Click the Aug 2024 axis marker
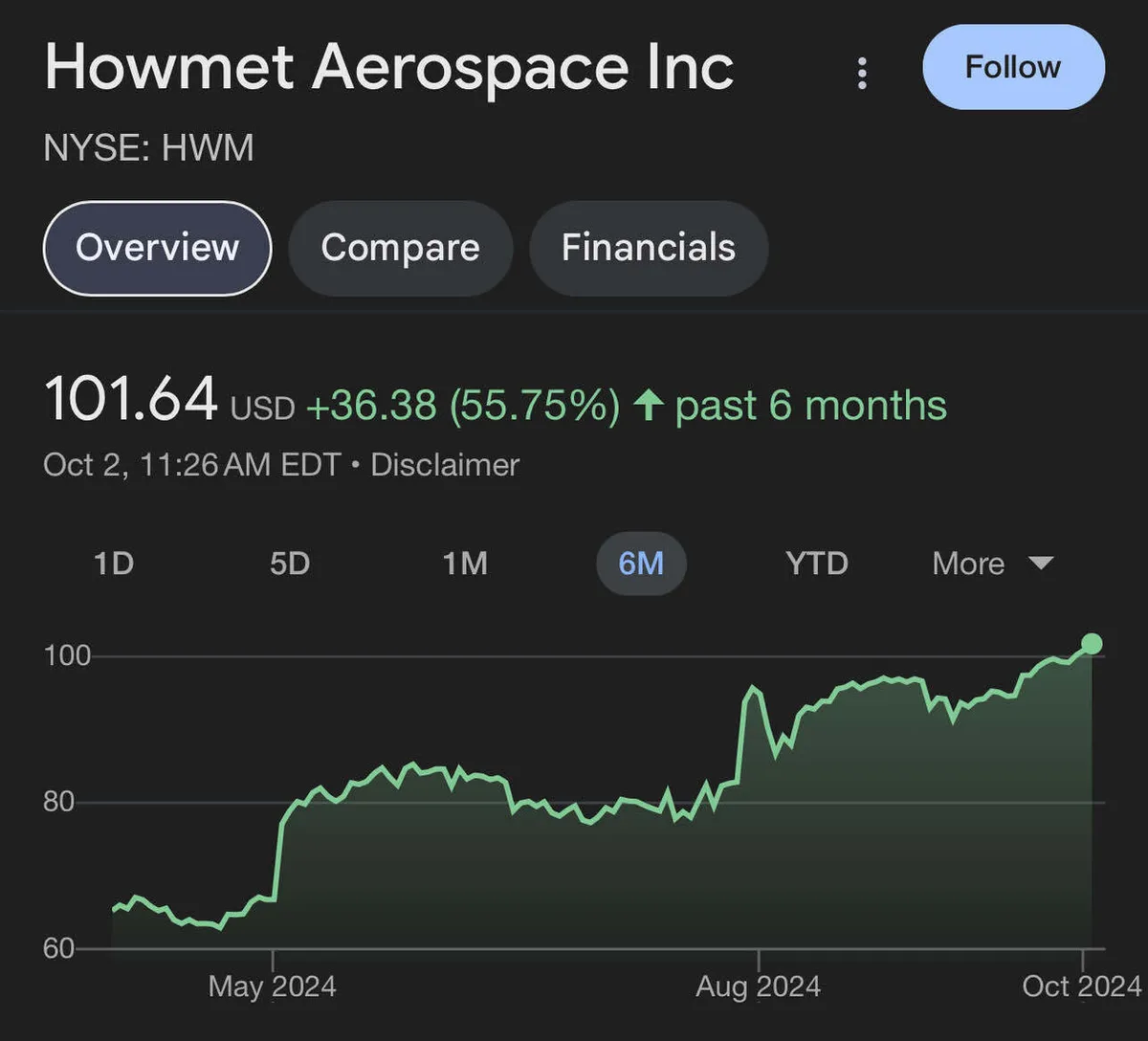 point(759,986)
